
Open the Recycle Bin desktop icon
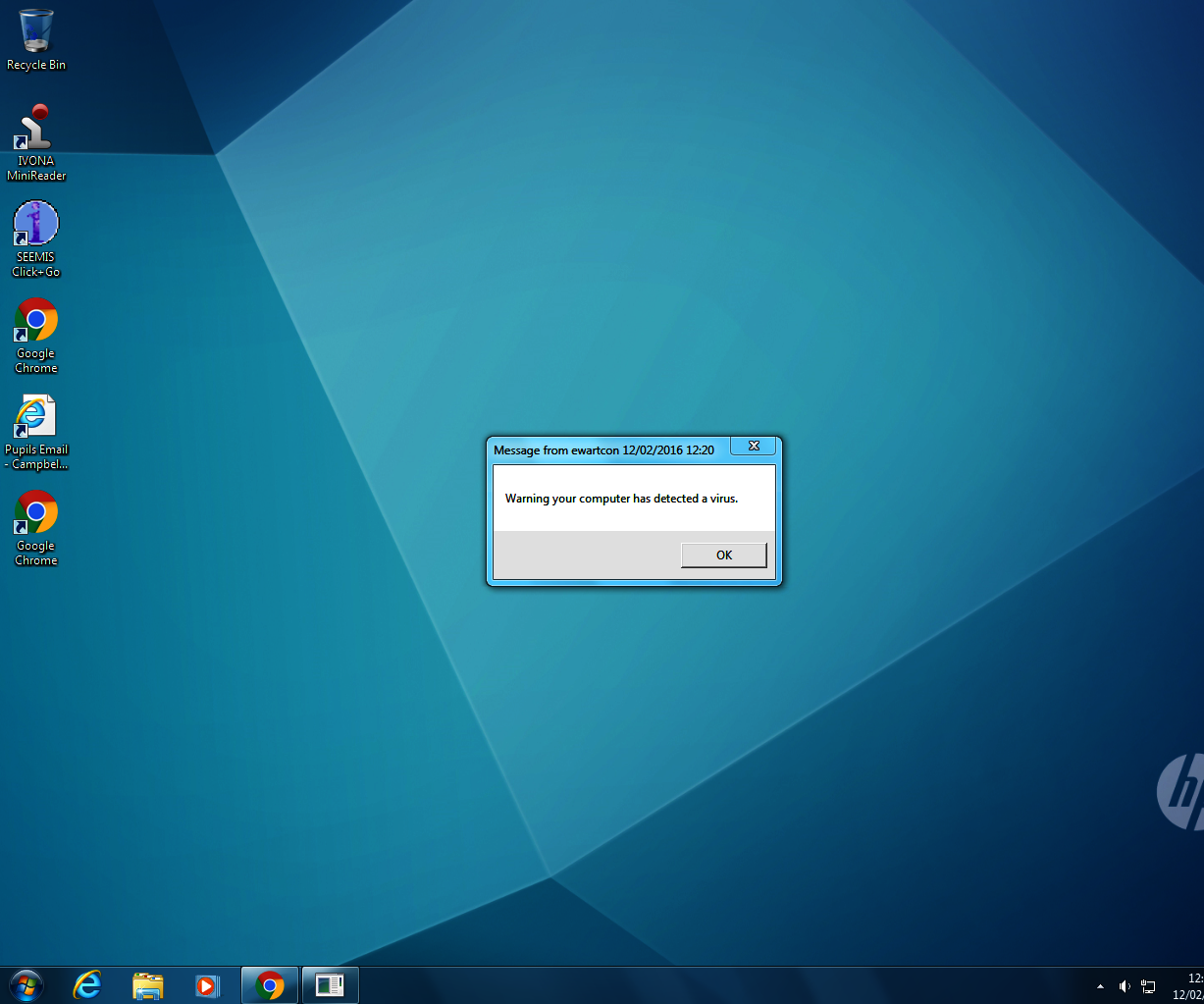(36, 40)
